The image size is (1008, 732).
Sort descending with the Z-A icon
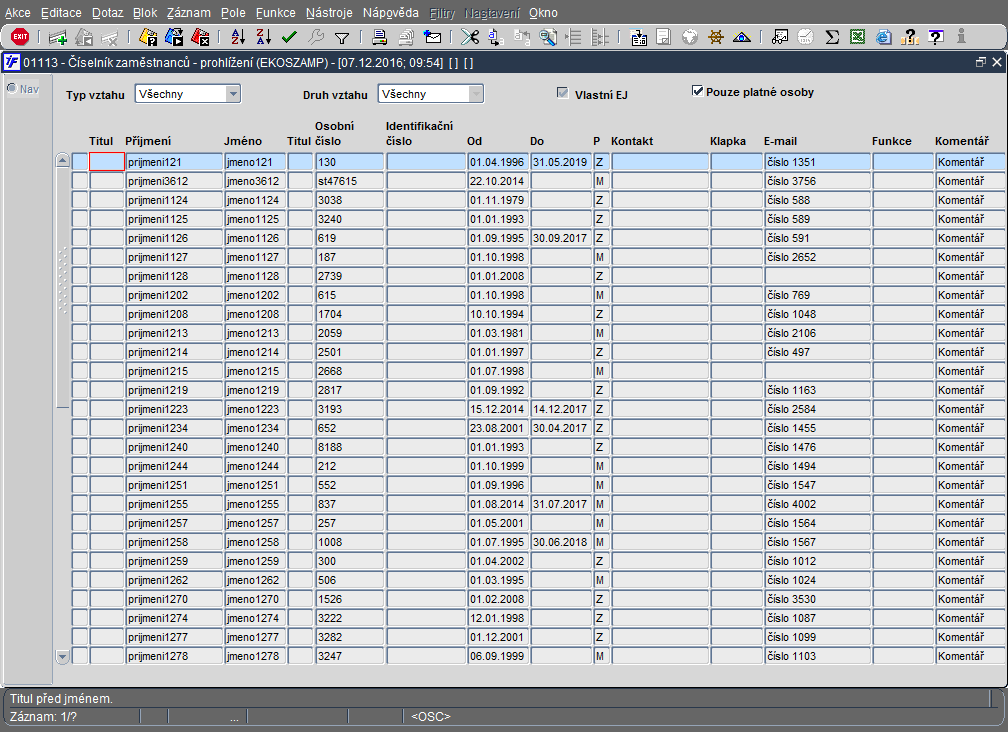(x=264, y=37)
